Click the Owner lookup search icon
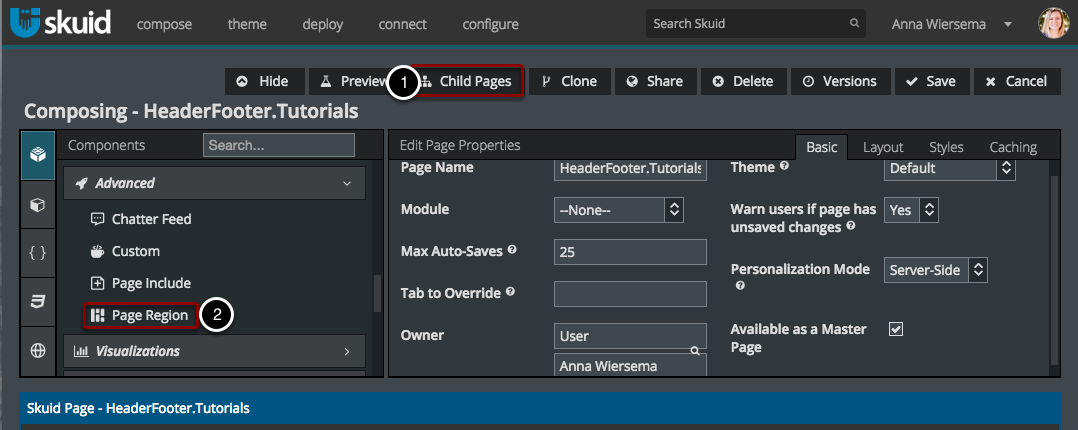Screen dimensions: 1078x430 coord(695,351)
